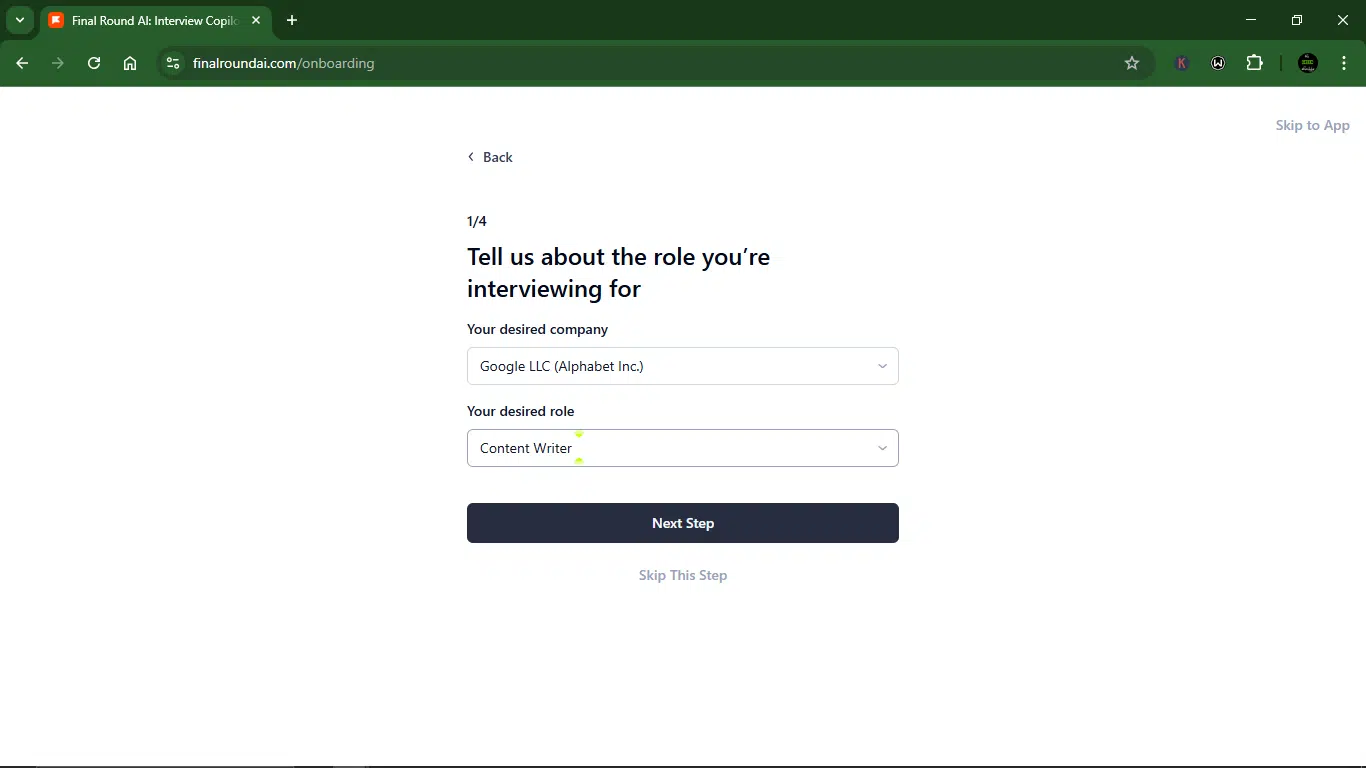The image size is (1366, 768).
Task: Open the K extension icon
Action: click(1182, 63)
